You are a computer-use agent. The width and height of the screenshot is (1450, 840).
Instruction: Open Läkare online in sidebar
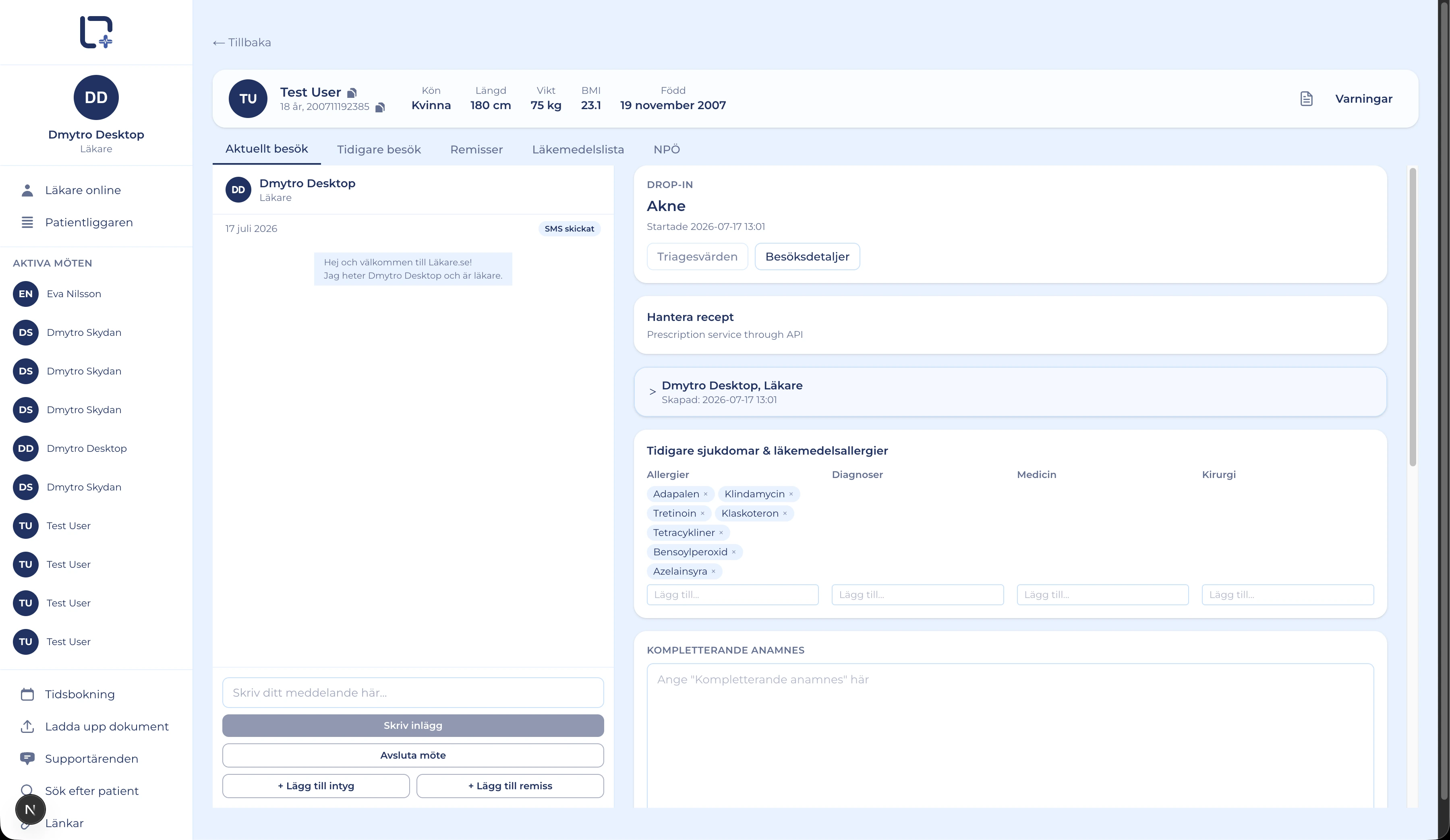(x=83, y=190)
